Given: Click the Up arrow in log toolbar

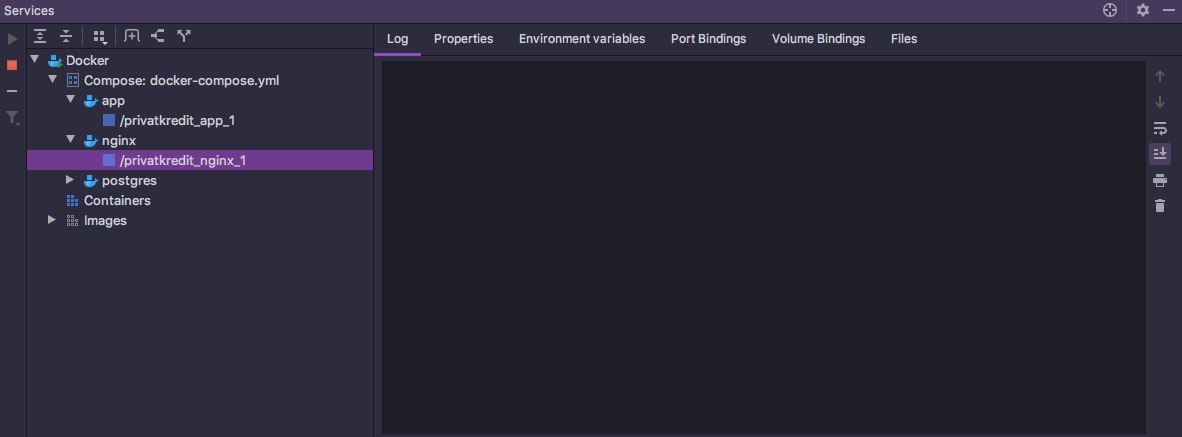Looking at the screenshot, I should point(1160,75).
